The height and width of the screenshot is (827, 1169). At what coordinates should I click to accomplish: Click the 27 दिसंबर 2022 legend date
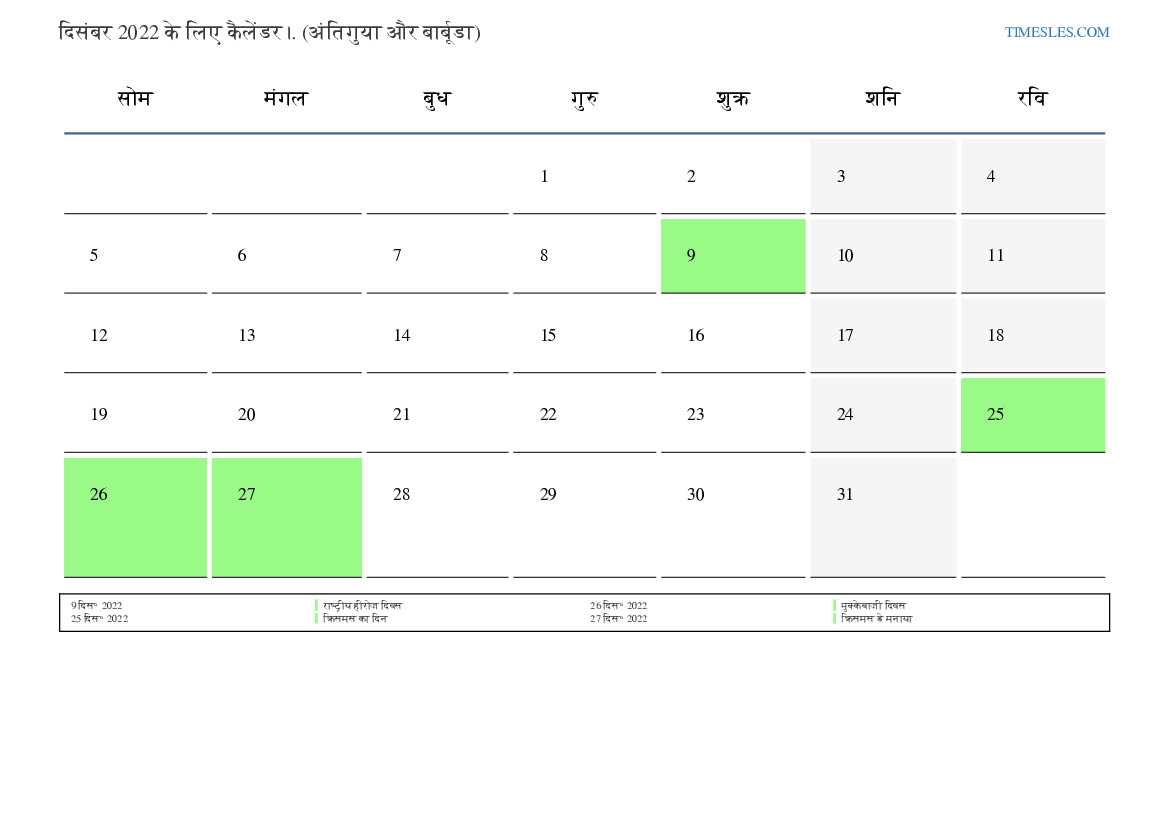tap(618, 619)
